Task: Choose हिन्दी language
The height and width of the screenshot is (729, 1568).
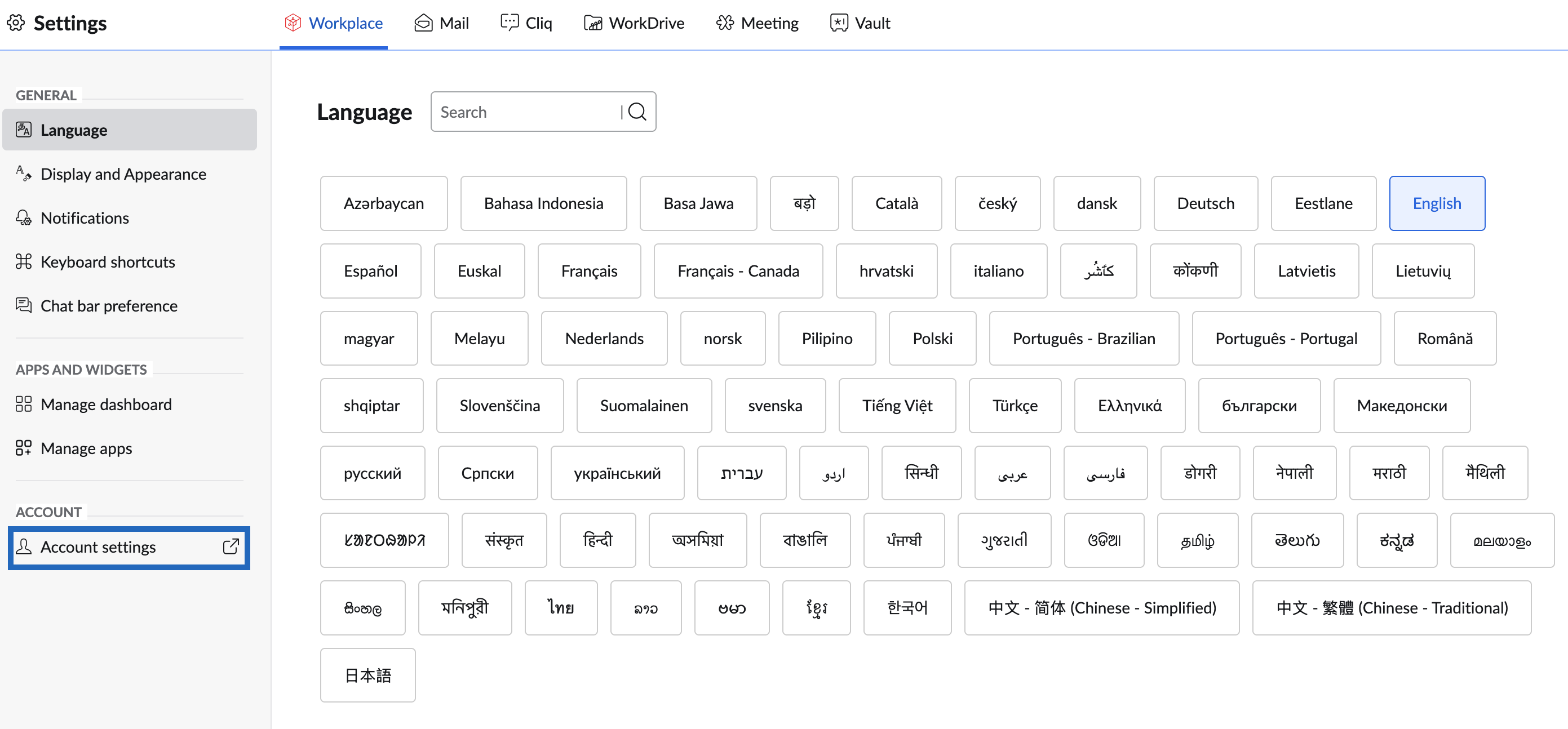Action: pyautogui.click(x=598, y=540)
